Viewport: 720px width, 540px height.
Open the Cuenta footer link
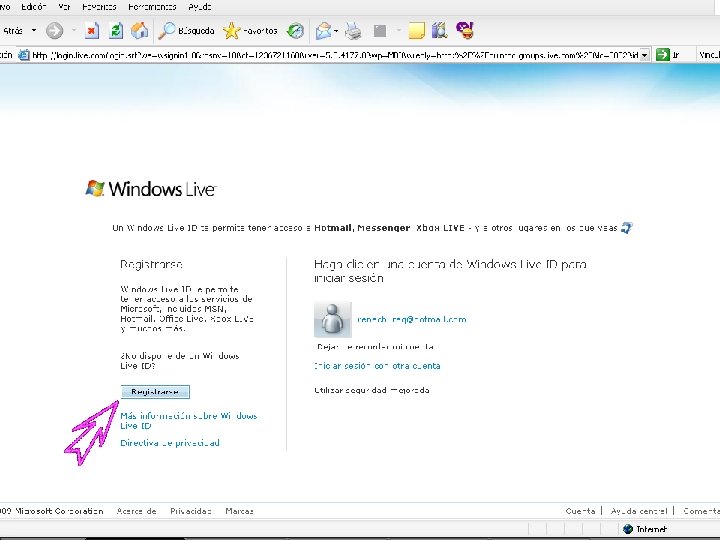click(580, 511)
